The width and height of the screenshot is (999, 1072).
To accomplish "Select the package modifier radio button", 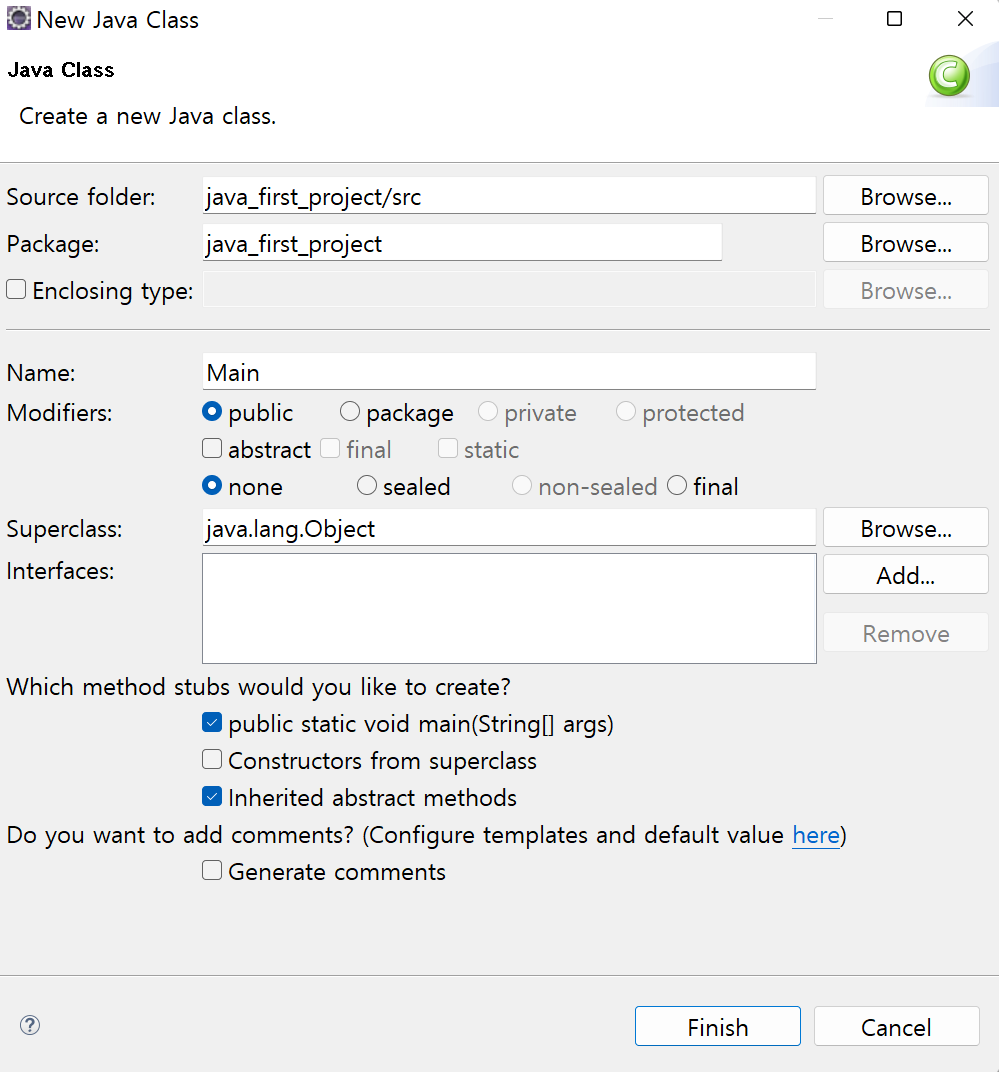I will [x=349, y=412].
